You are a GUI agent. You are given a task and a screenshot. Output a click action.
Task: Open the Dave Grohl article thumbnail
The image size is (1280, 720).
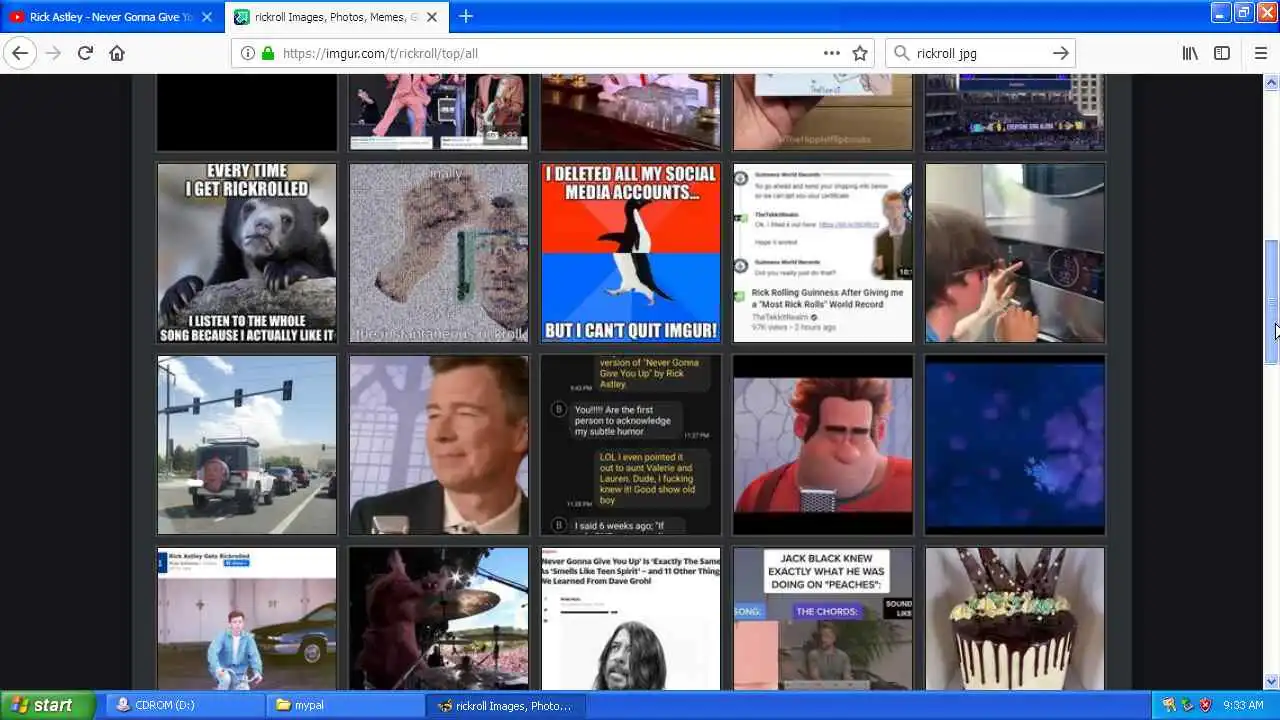tap(631, 618)
